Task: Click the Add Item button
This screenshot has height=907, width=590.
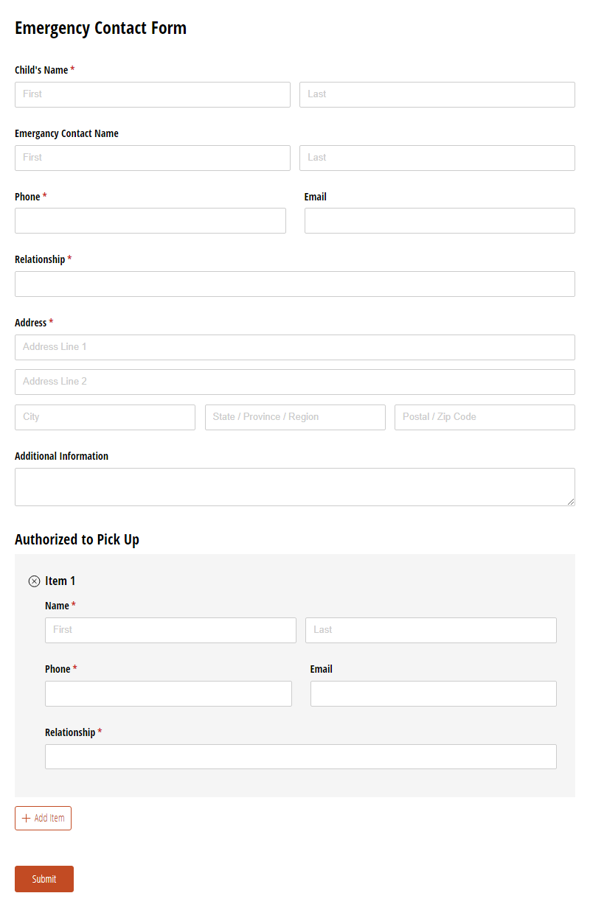Action: pyautogui.click(x=43, y=818)
